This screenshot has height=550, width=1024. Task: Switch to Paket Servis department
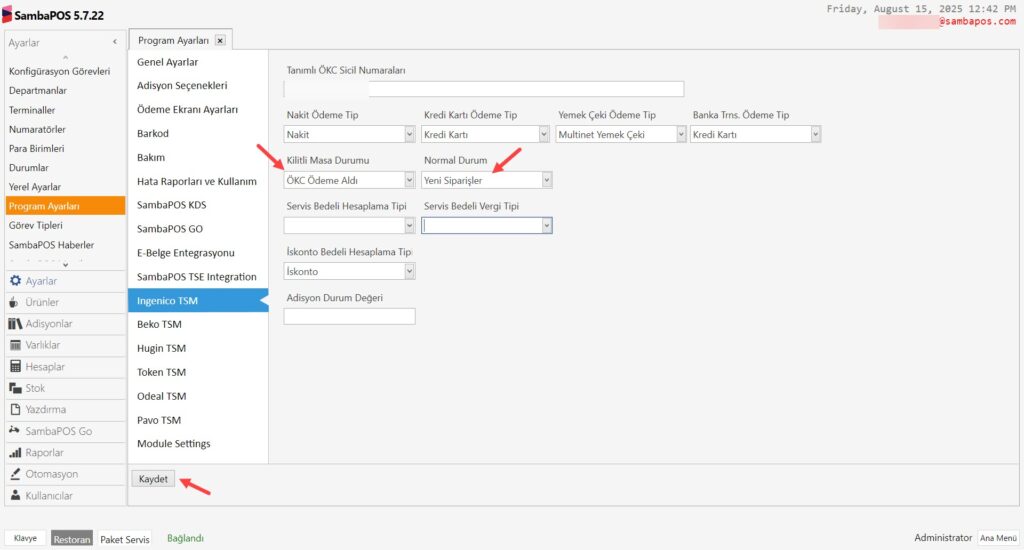(x=125, y=539)
